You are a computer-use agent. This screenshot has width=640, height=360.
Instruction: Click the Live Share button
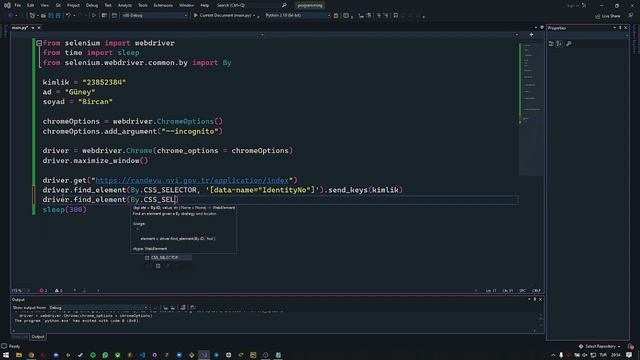[x=607, y=16]
